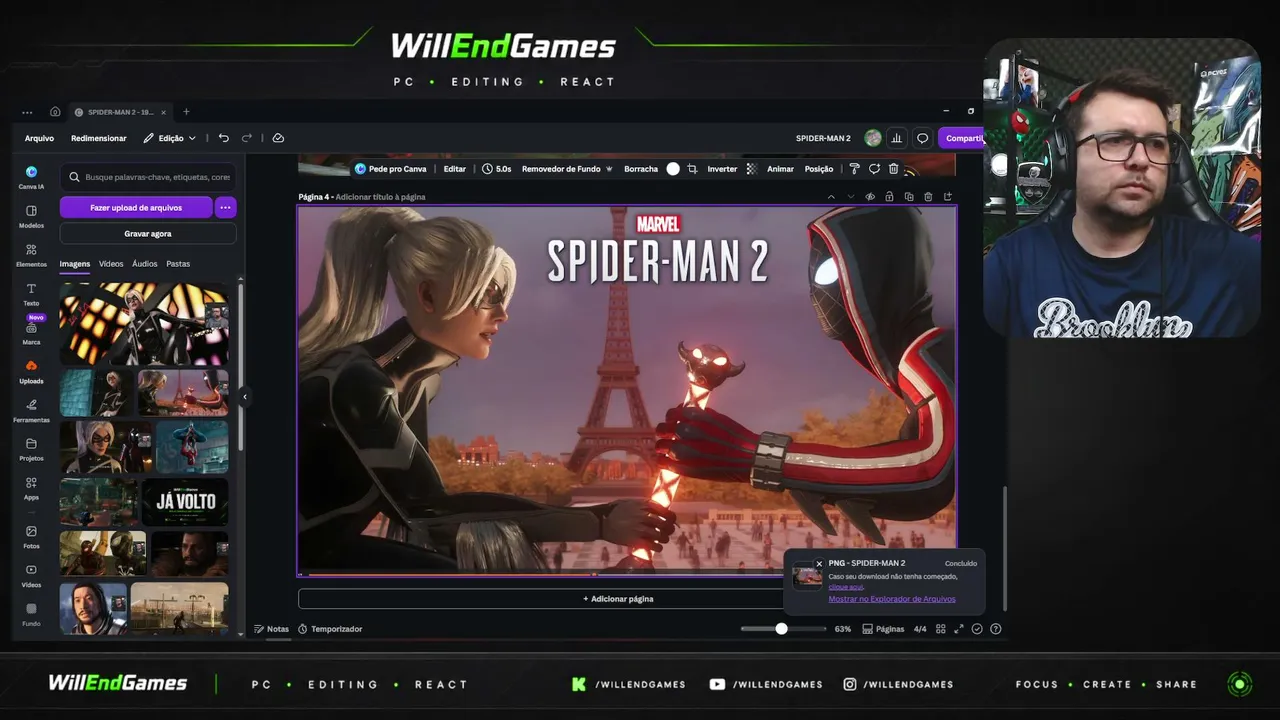Screen dimensions: 1280x720
Task: Switch to the Vídeos tab in the uploads panel
Action: click(111, 264)
